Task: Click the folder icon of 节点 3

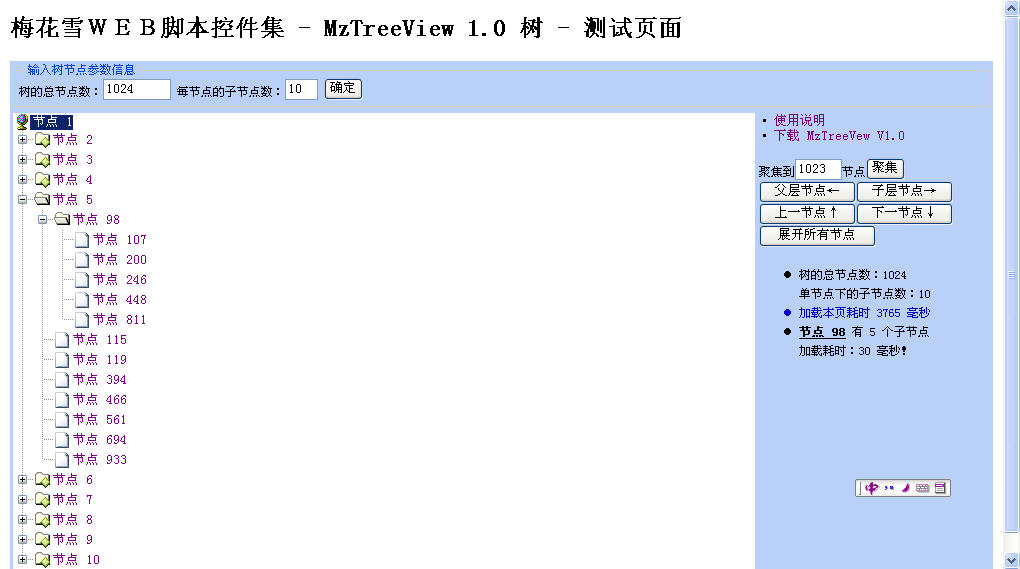Action: click(x=42, y=160)
